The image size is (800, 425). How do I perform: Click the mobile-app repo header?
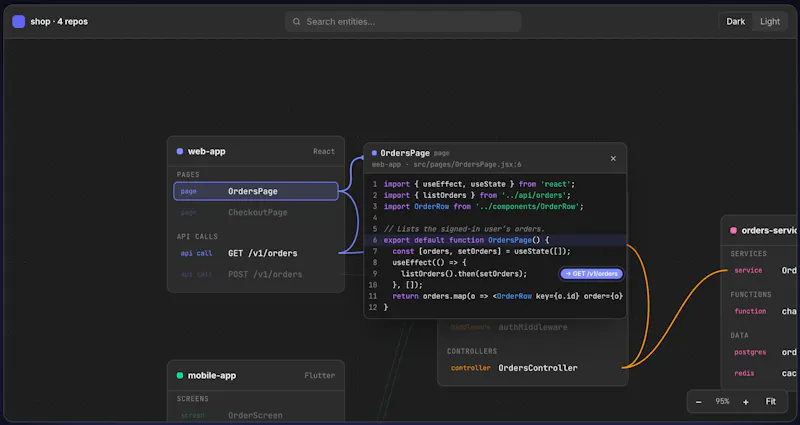256,376
